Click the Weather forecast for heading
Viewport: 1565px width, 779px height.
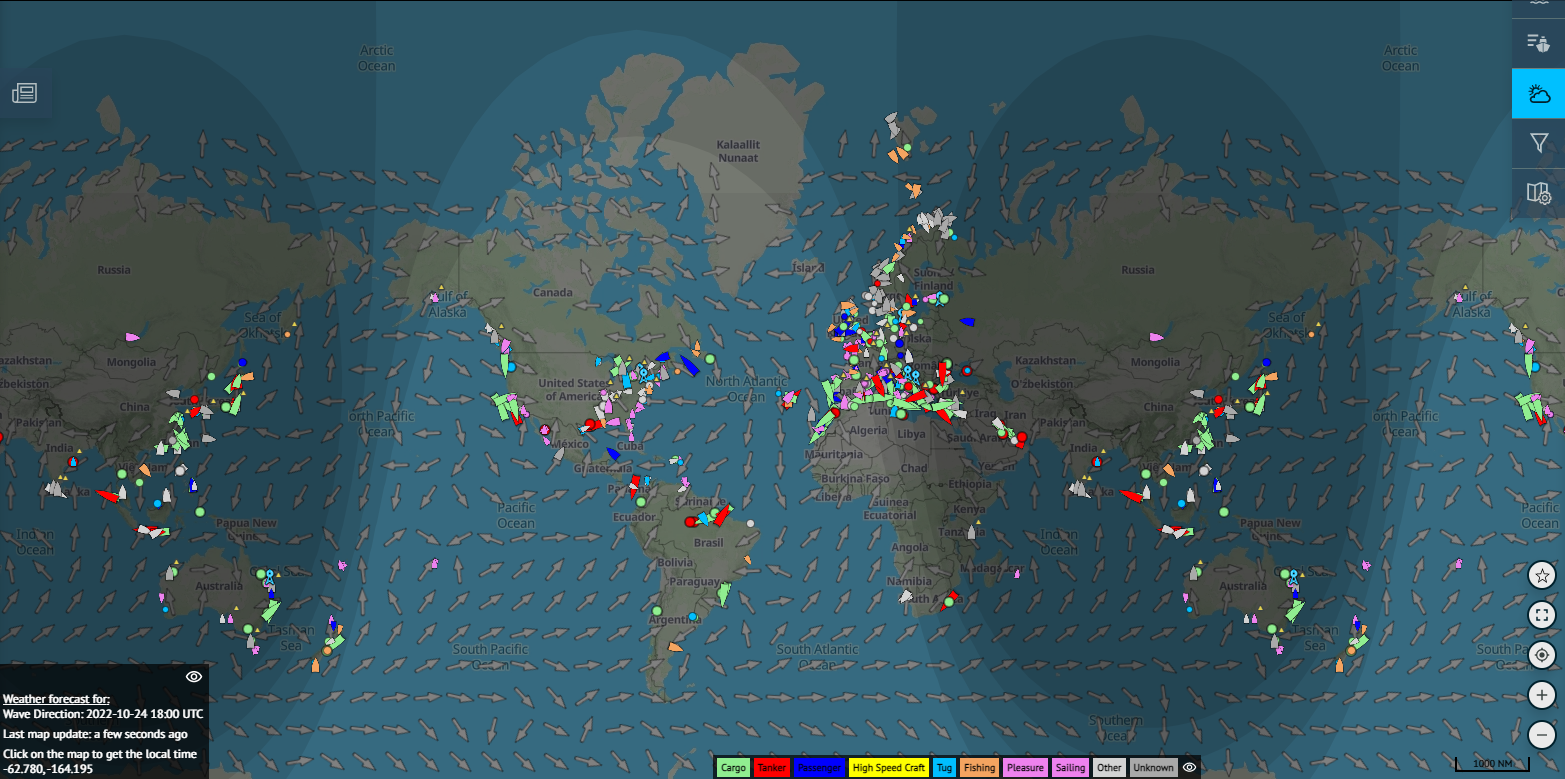[56, 699]
